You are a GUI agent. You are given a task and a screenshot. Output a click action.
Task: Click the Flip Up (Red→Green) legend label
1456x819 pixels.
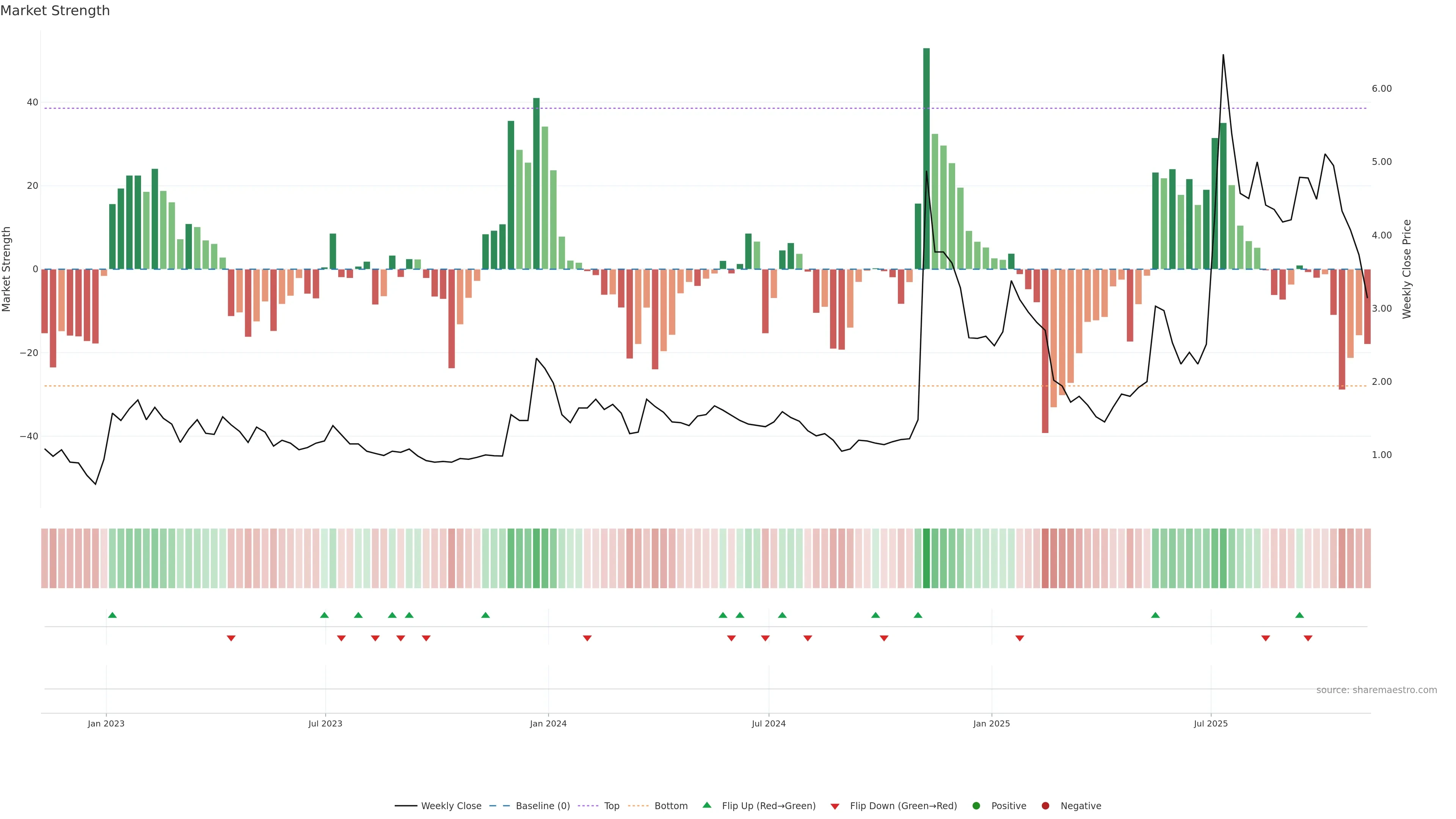coord(769,806)
